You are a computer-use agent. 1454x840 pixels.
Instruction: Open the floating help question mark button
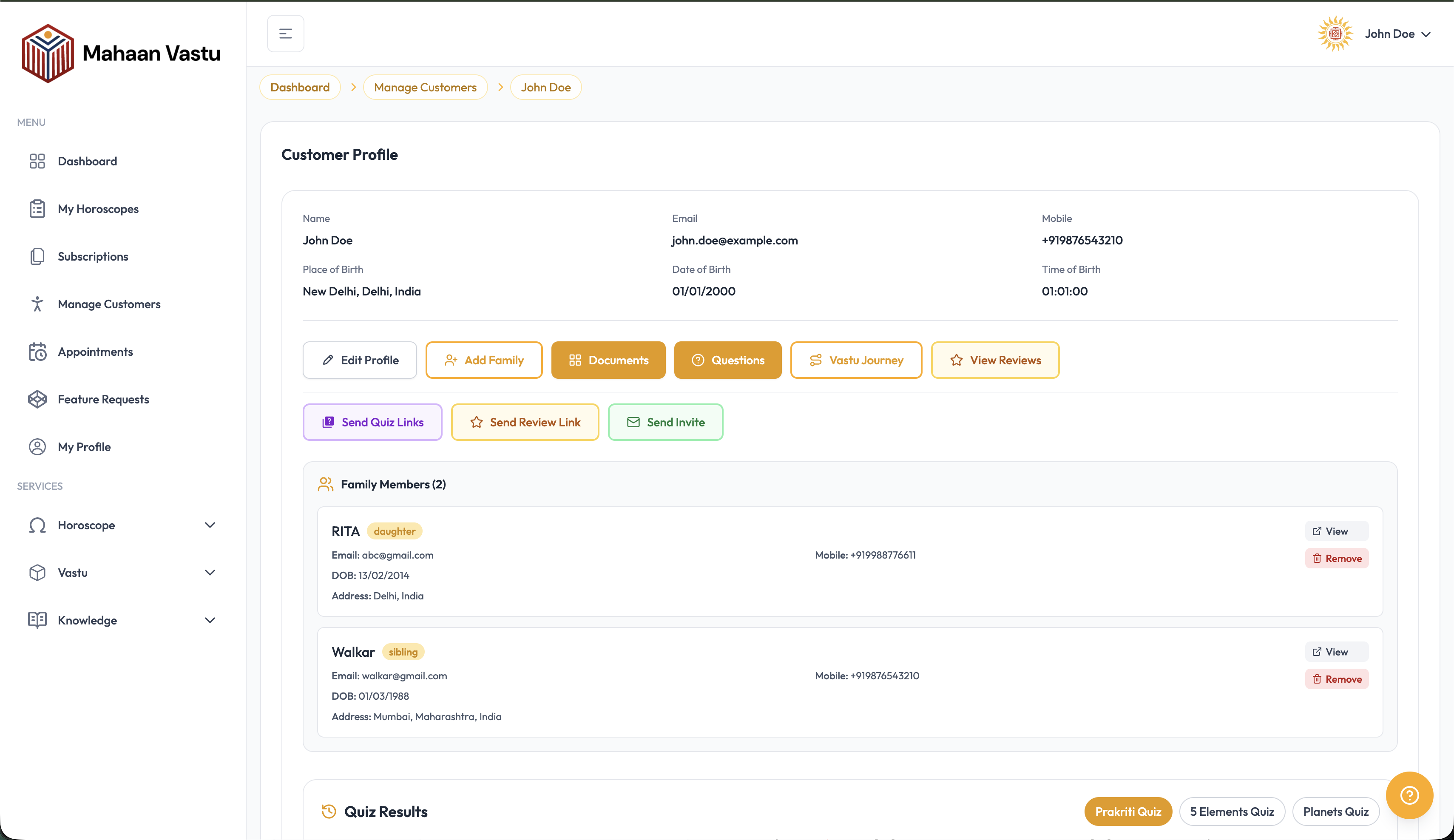[1410, 796]
